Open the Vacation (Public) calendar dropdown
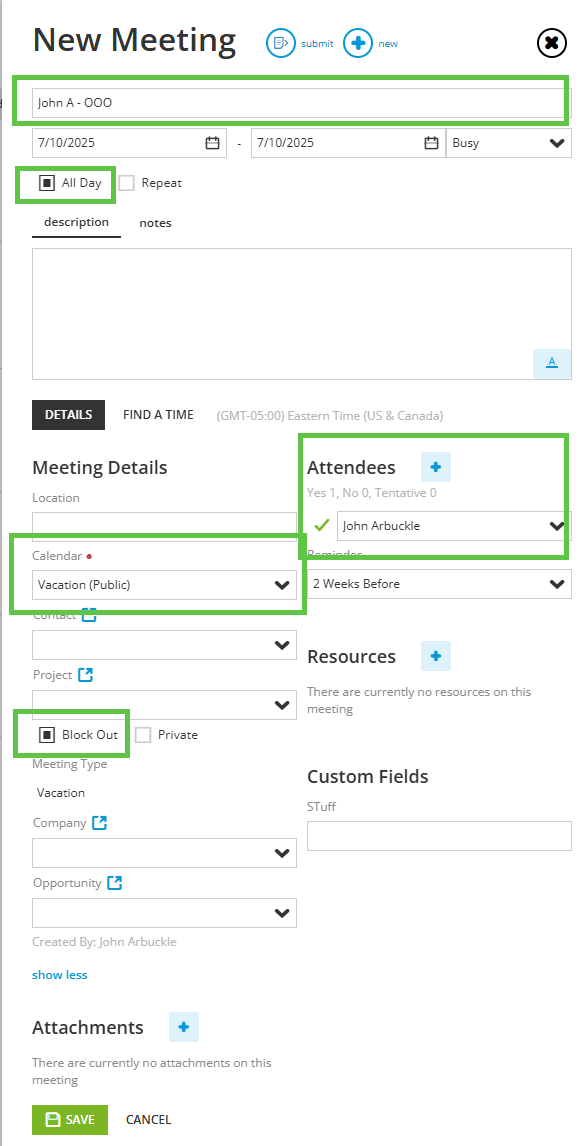This screenshot has width=586, height=1146. (164, 585)
